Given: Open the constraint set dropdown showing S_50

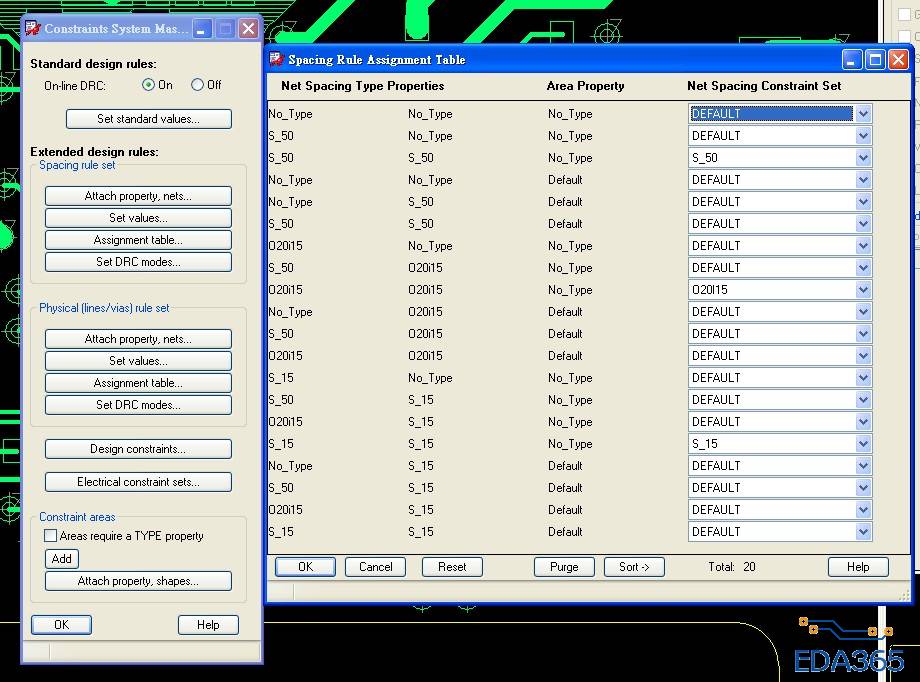Looking at the screenshot, I should pos(863,158).
